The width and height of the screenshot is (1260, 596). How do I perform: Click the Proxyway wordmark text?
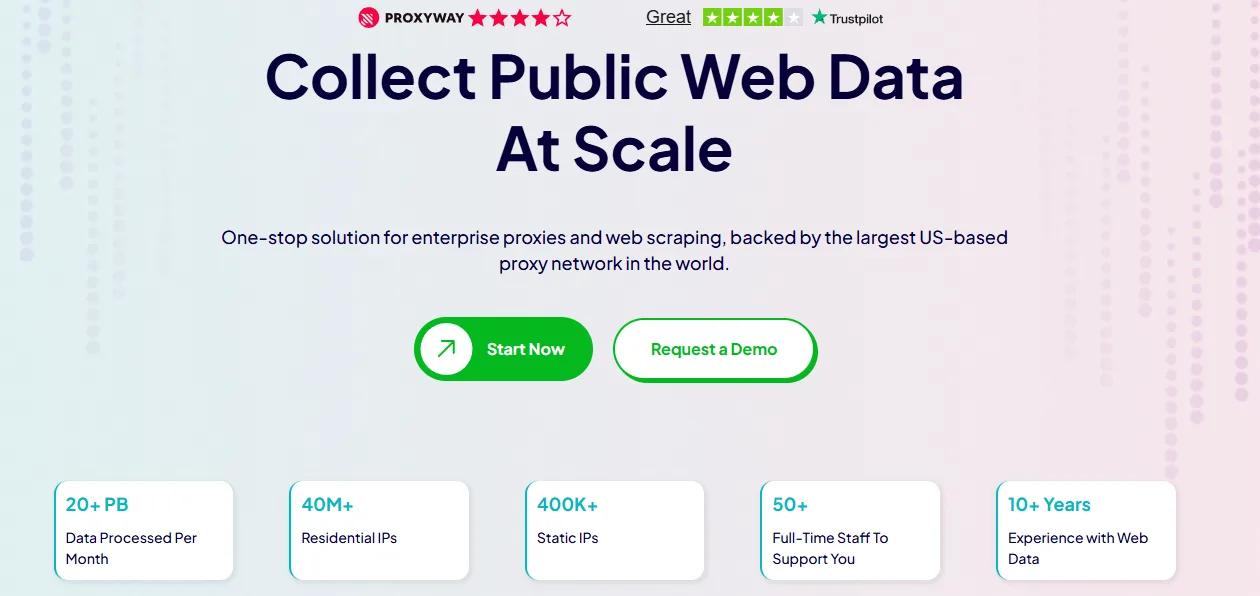pos(423,17)
